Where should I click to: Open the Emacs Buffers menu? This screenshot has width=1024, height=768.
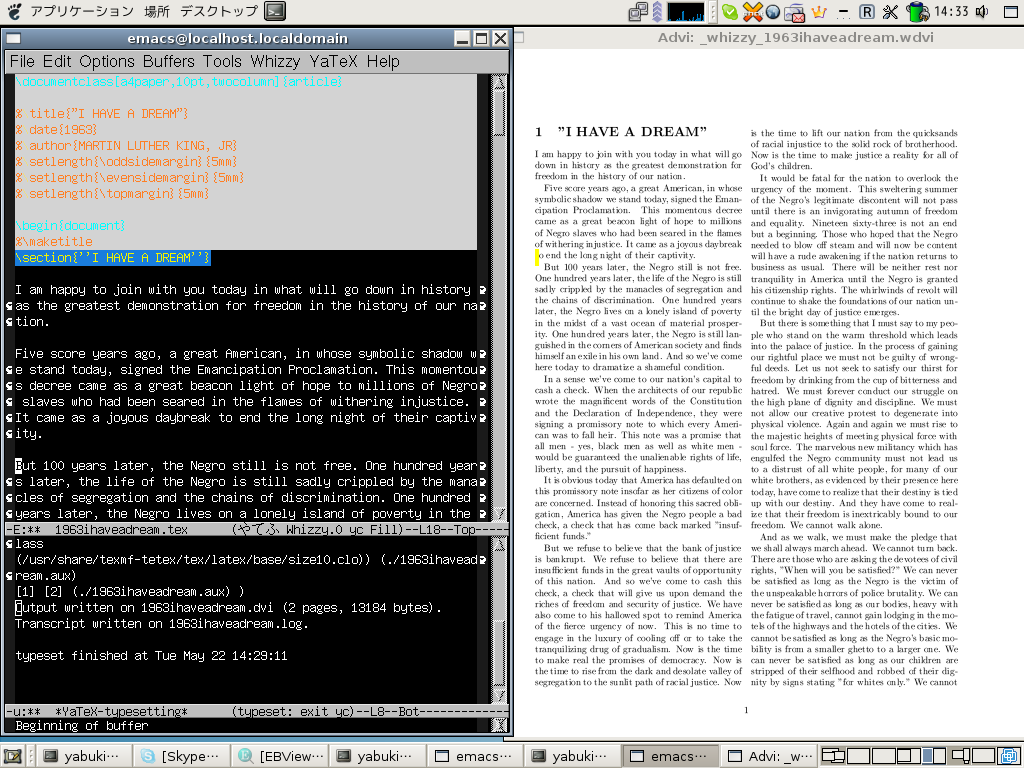click(168, 61)
